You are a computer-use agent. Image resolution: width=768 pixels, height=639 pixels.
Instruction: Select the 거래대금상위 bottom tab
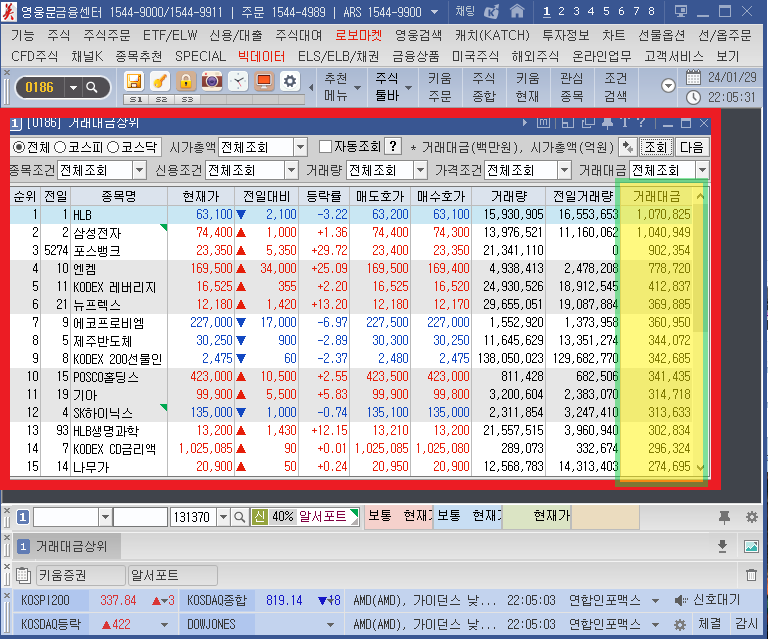66,546
